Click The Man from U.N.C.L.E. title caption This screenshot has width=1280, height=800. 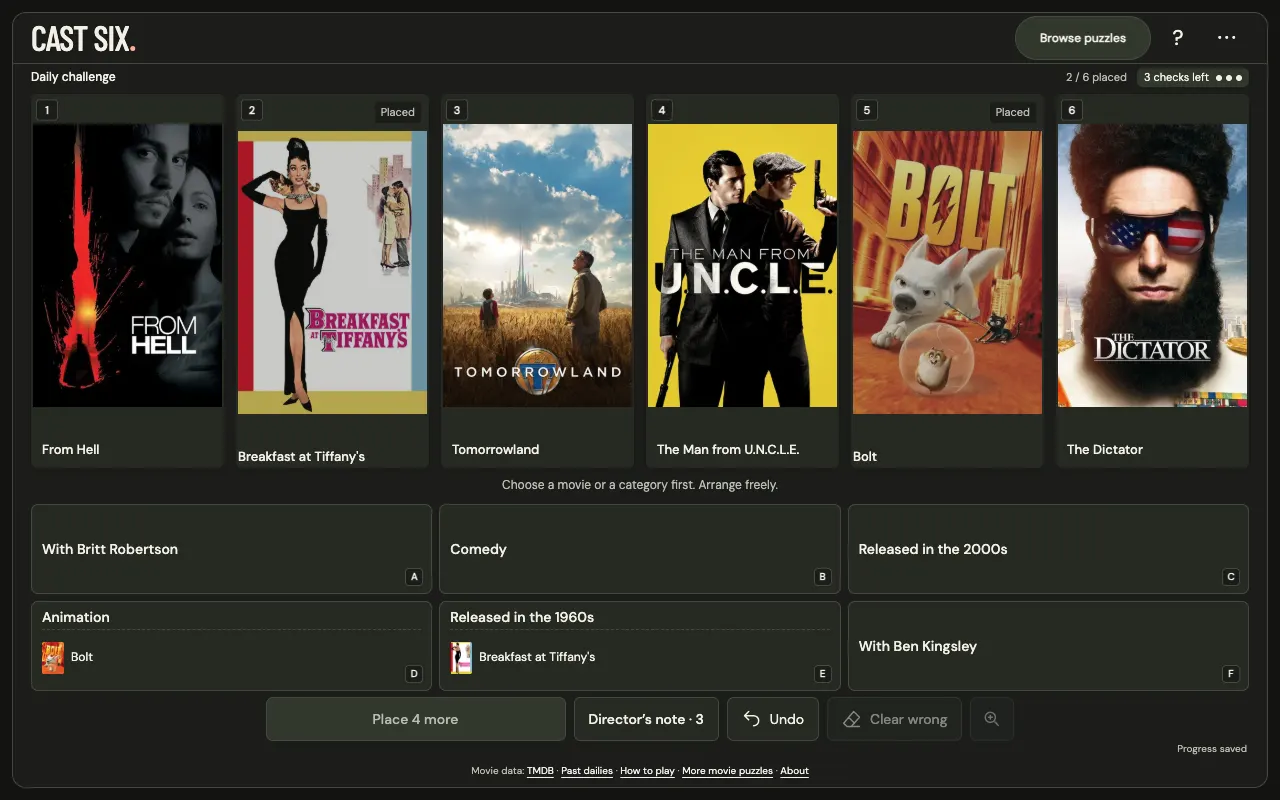pyautogui.click(x=728, y=449)
